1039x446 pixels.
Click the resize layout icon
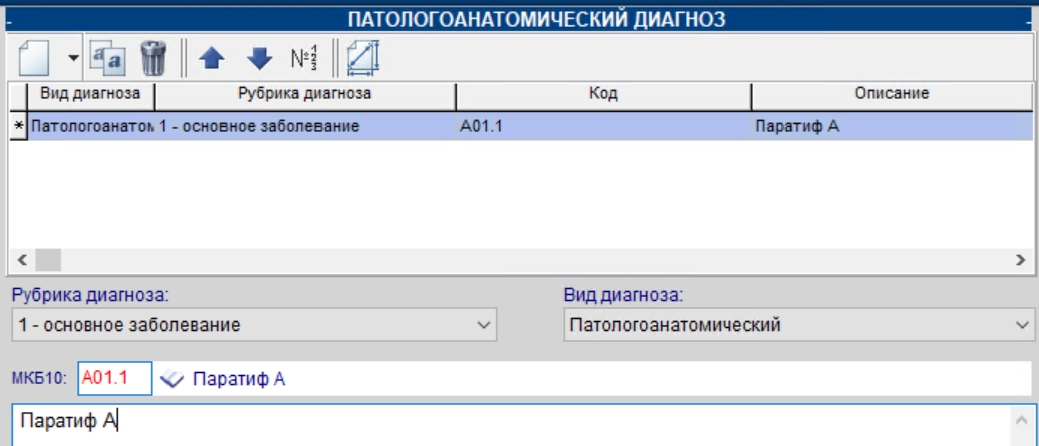pyautogui.click(x=364, y=59)
